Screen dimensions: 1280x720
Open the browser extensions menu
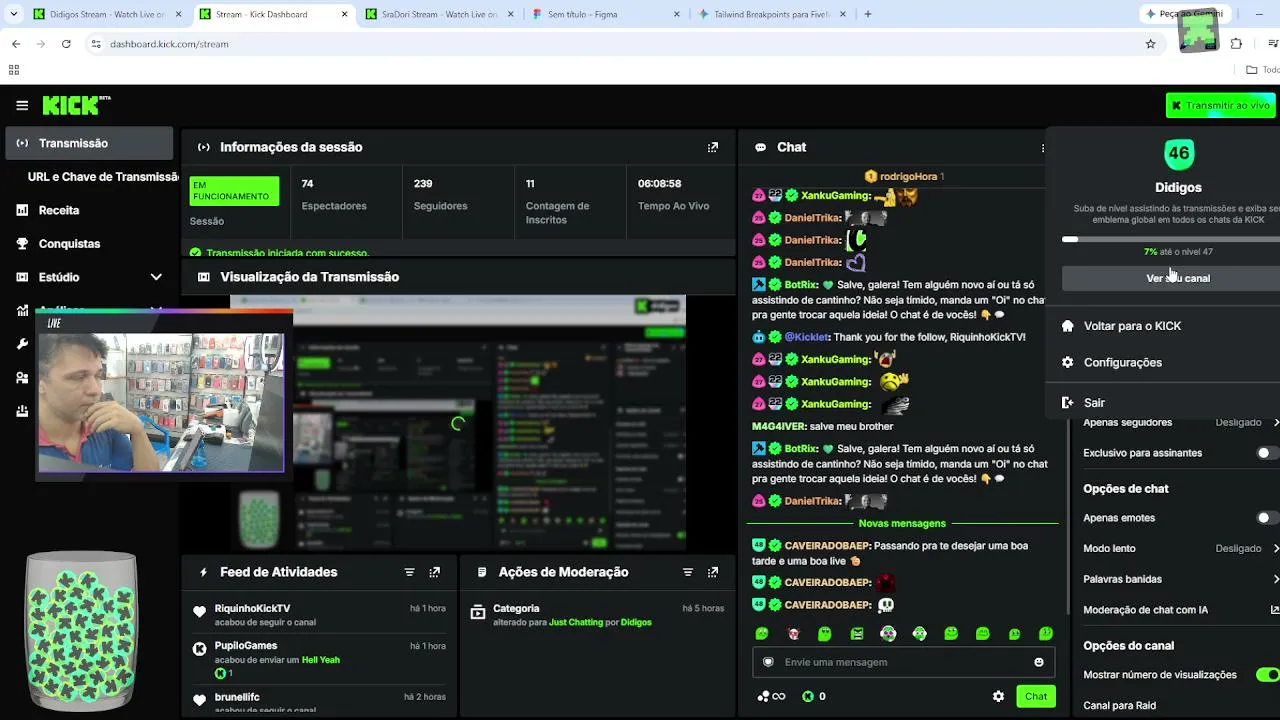[1237, 44]
